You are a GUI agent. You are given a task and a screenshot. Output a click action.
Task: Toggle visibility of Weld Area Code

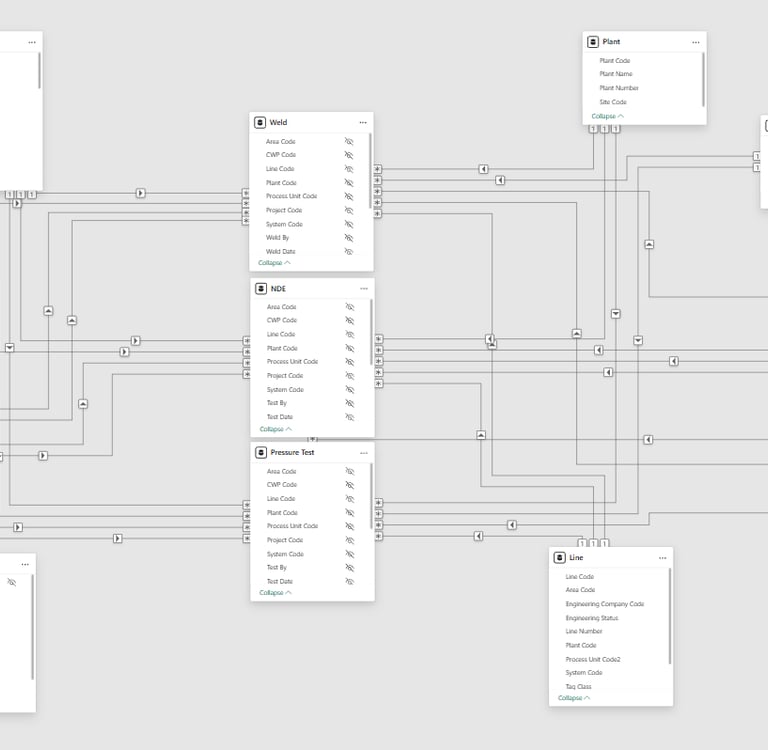click(349, 142)
